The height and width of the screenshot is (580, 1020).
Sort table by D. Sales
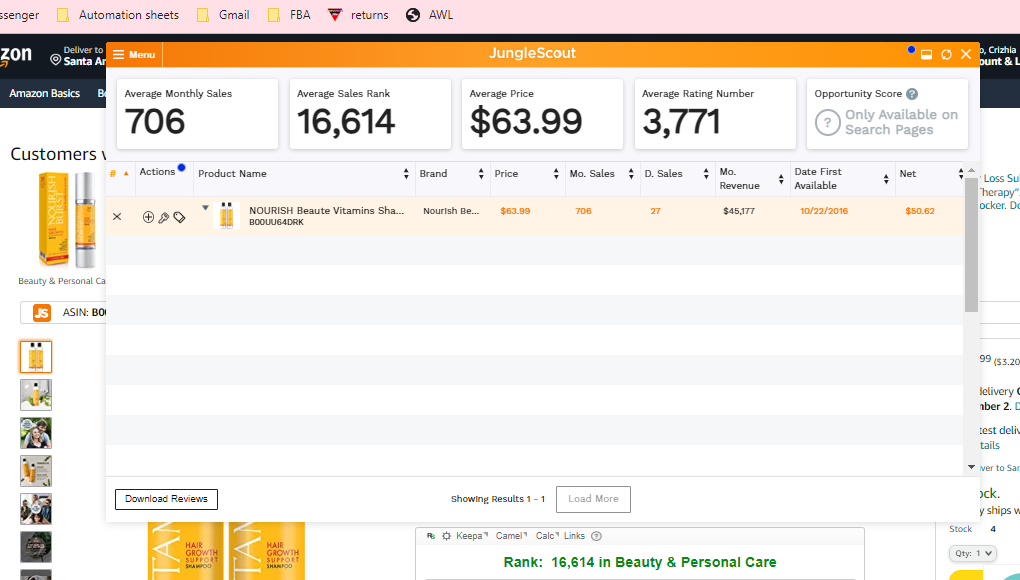[x=706, y=174]
